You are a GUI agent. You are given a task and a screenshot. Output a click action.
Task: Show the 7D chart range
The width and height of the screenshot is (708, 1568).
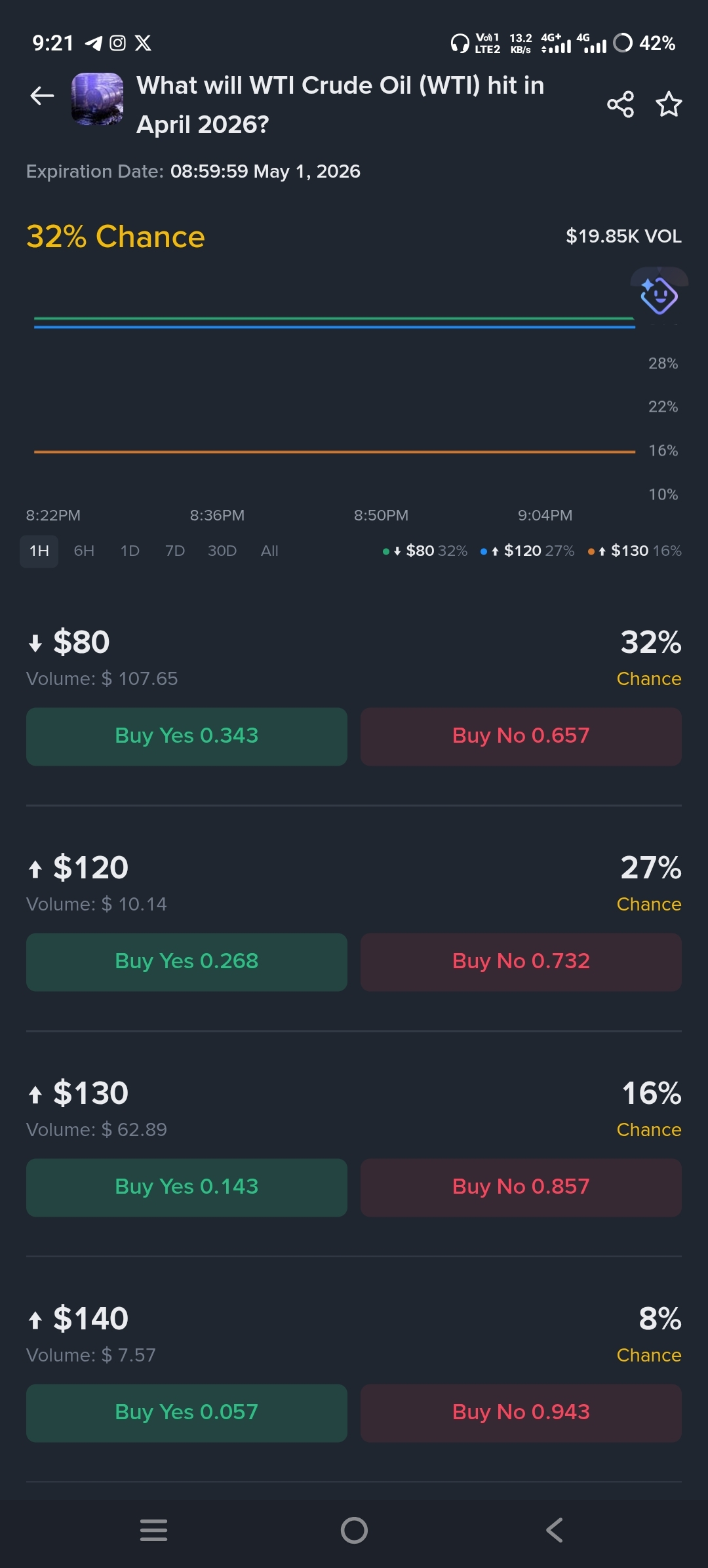coord(175,551)
